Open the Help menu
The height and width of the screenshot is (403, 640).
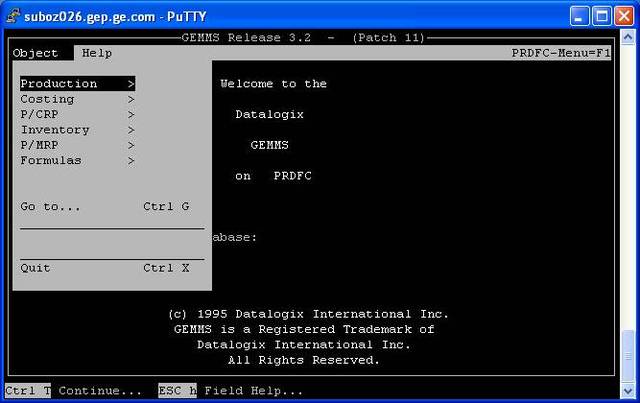(97, 53)
